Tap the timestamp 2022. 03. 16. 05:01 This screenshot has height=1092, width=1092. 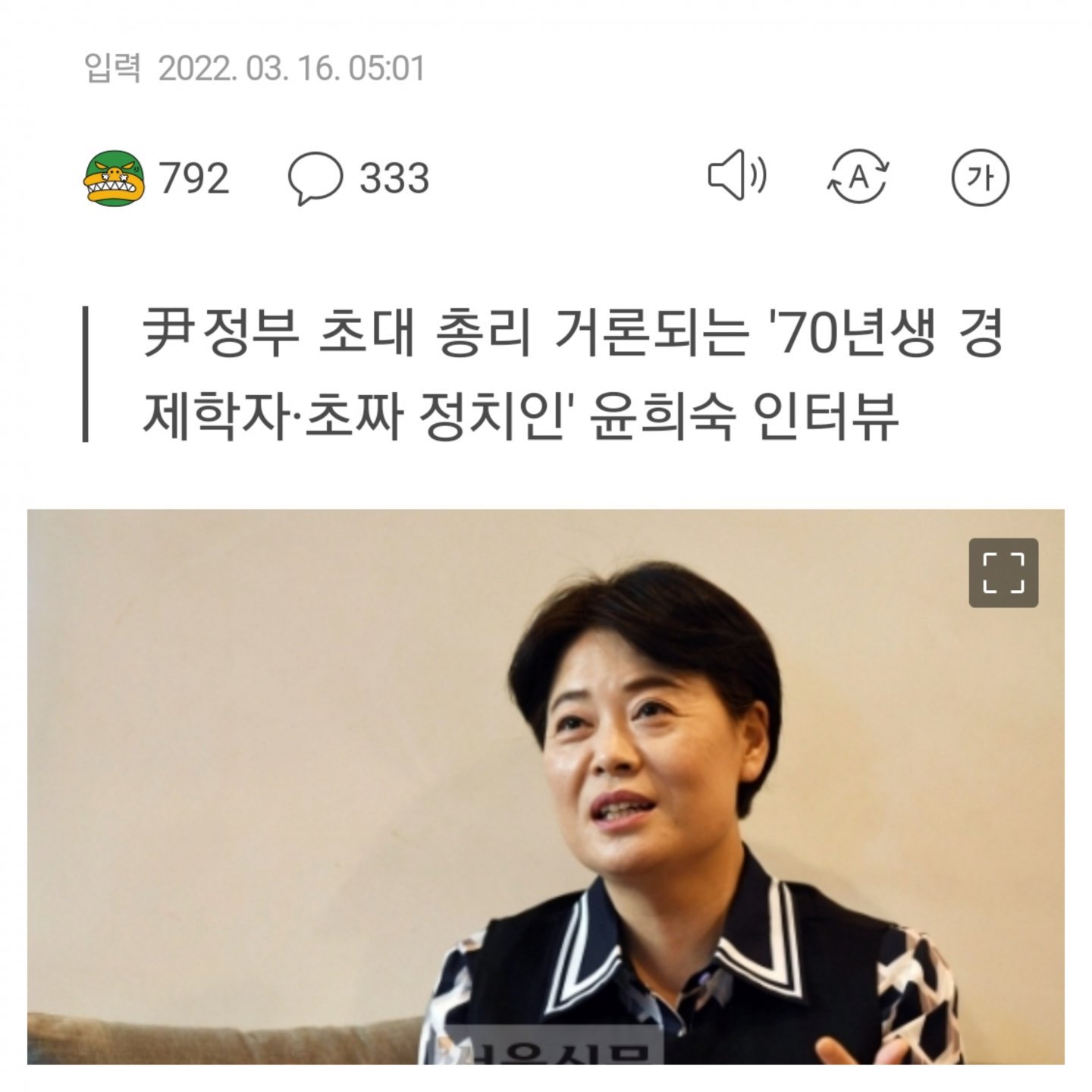tap(291, 68)
